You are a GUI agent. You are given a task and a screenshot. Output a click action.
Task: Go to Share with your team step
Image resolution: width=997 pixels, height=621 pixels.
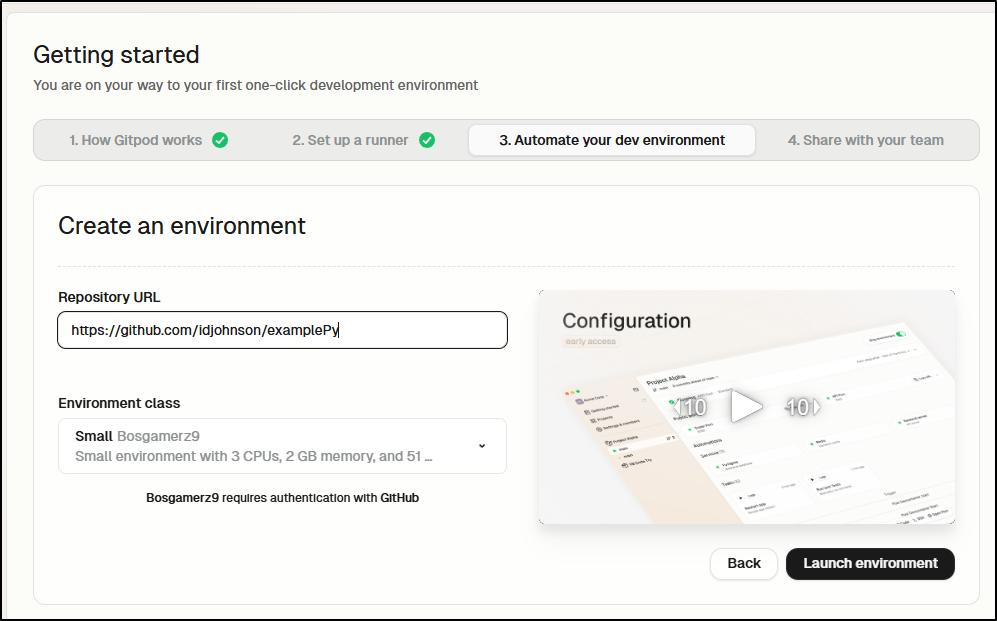[865, 140]
